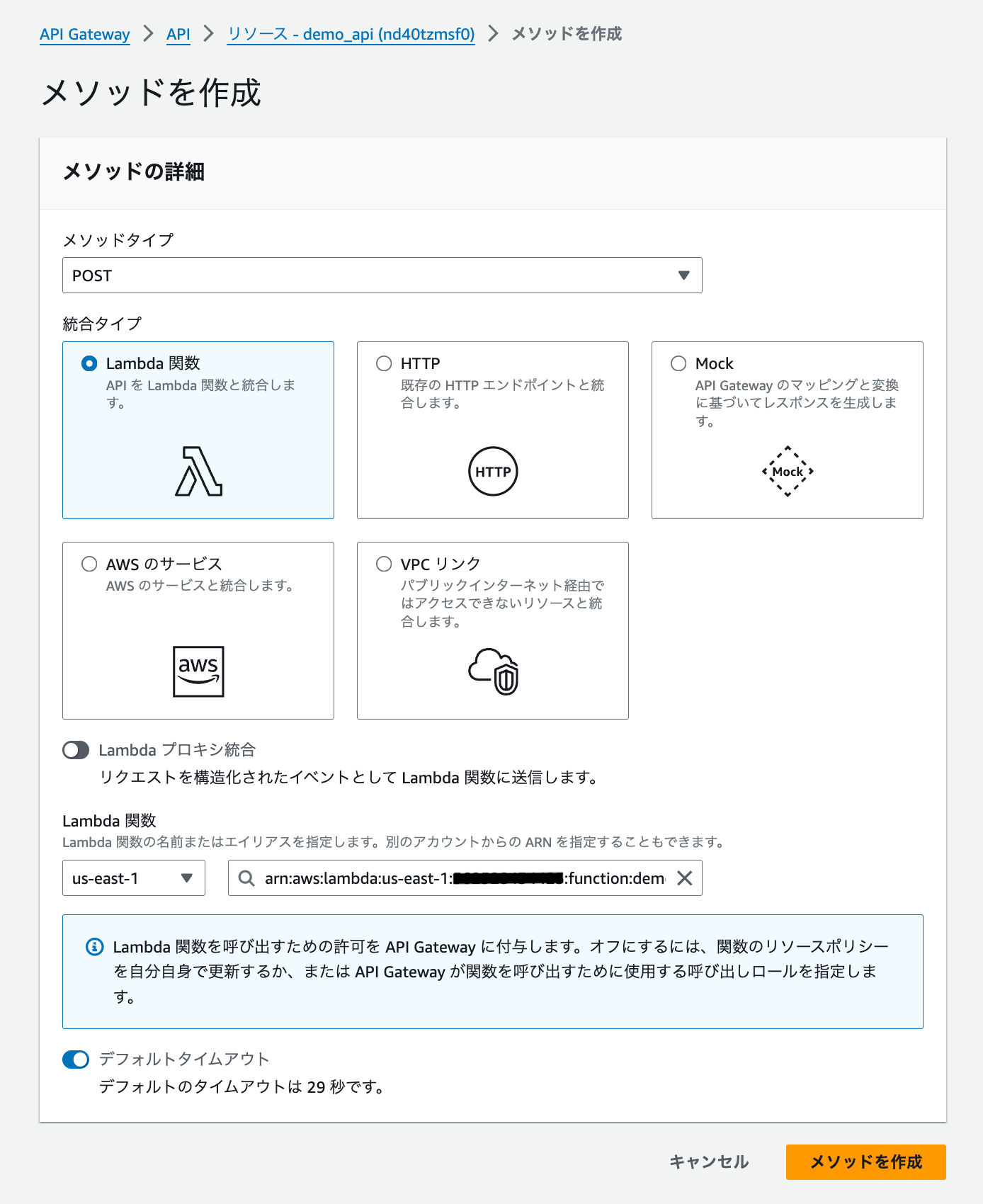The image size is (983, 1204).
Task: Click the メソッドの詳細 section heading
Action: [134, 171]
